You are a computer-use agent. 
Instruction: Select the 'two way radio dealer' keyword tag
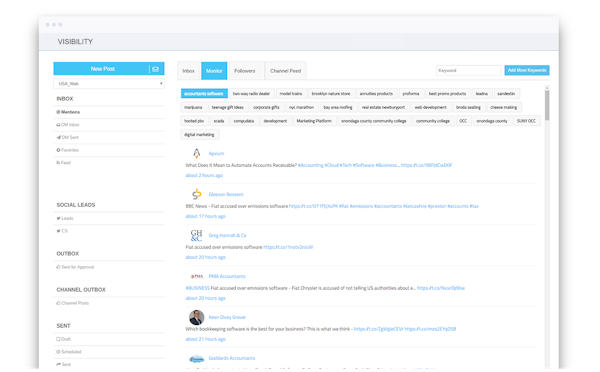point(251,93)
